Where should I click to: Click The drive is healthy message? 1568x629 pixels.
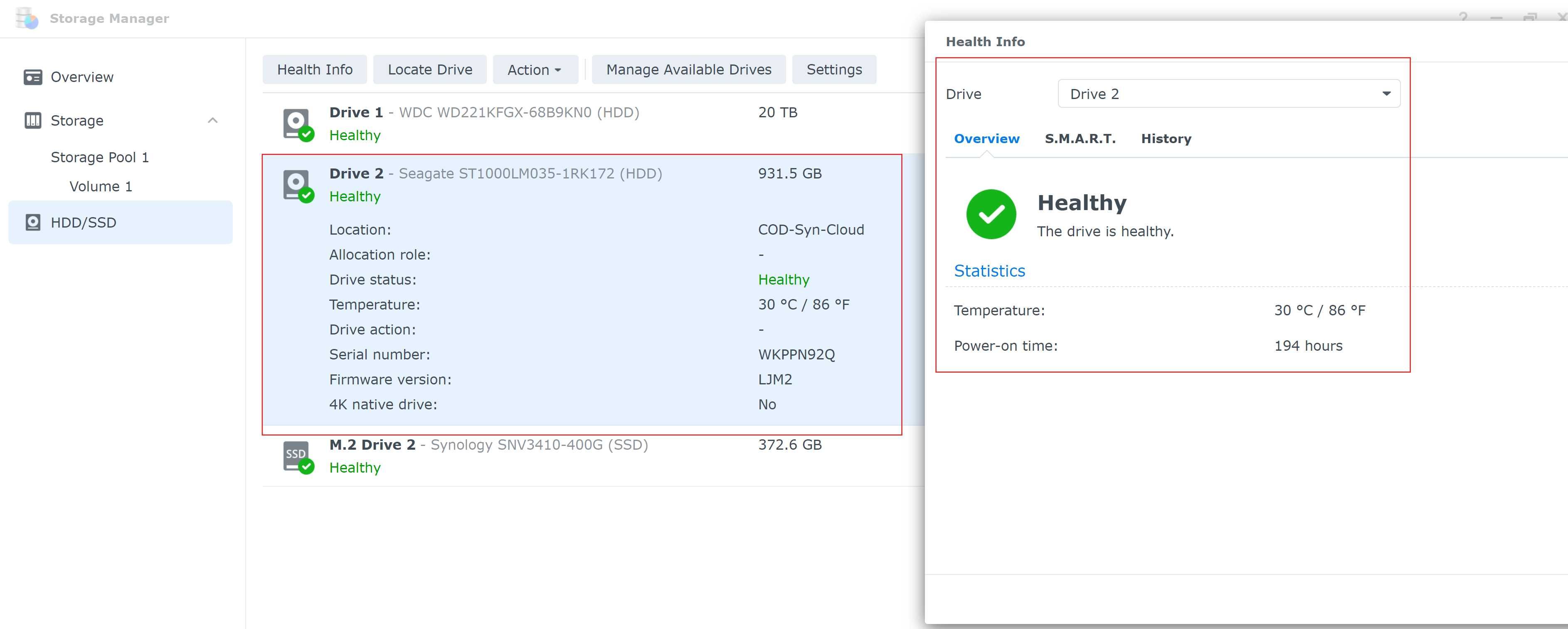tap(1105, 231)
